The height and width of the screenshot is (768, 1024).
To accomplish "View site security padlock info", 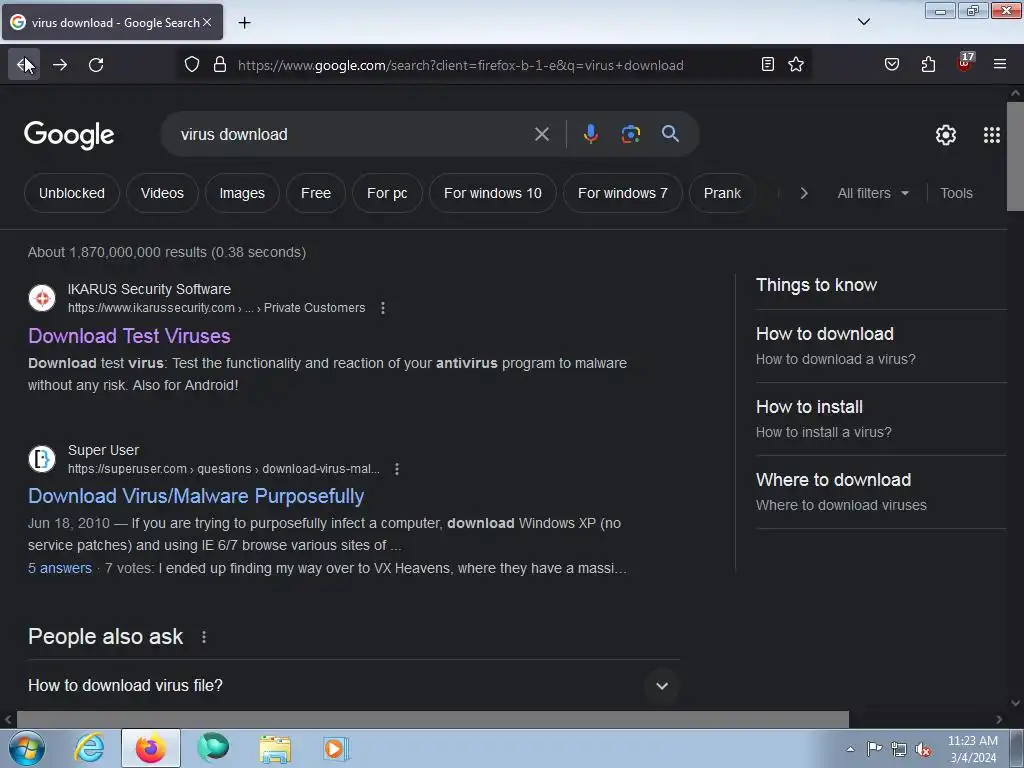I will (x=220, y=65).
